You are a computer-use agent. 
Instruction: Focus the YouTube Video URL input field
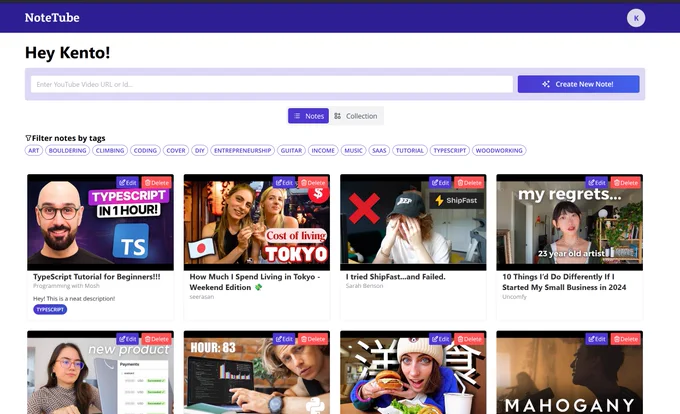(272, 84)
